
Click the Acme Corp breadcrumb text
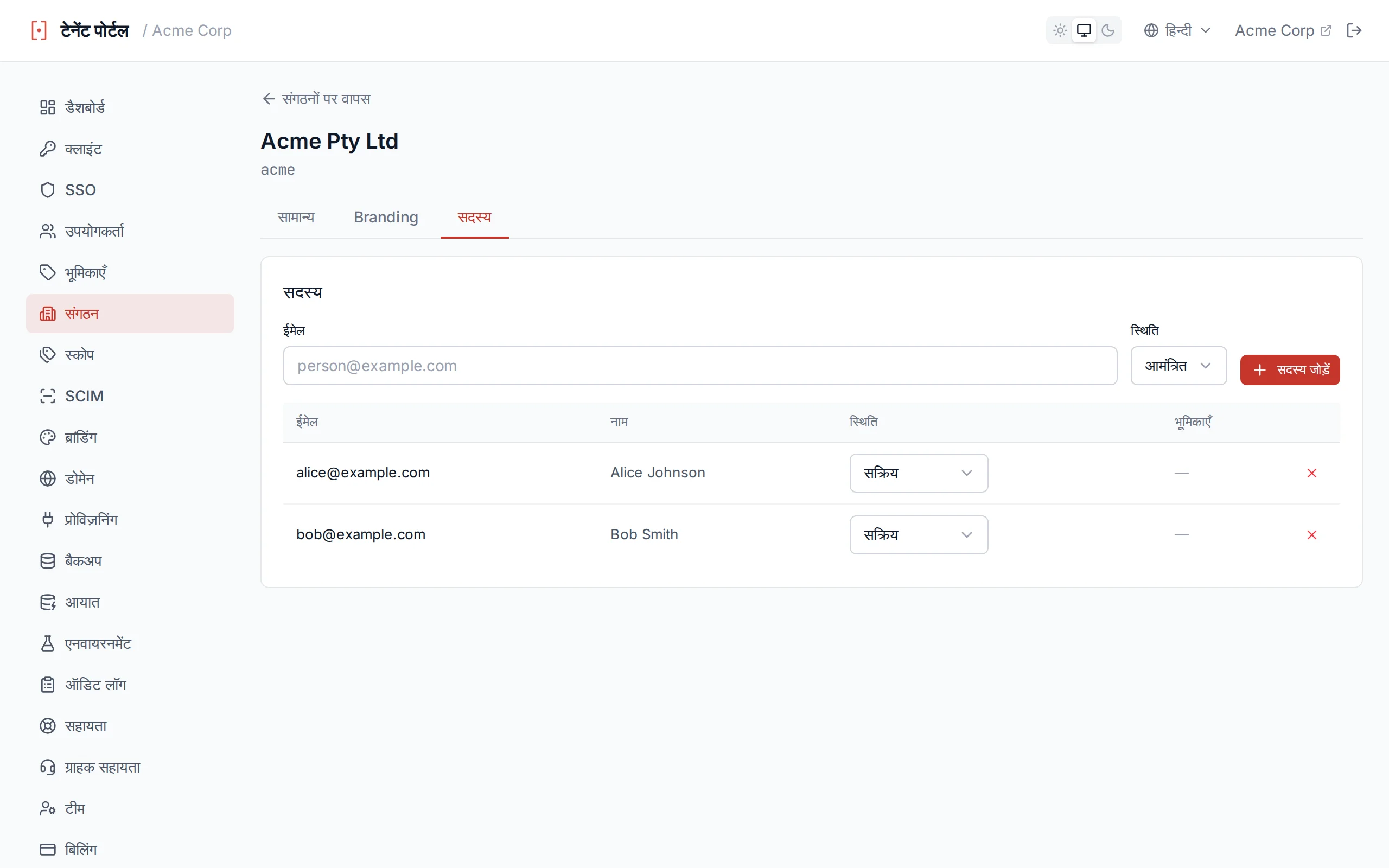(x=192, y=30)
